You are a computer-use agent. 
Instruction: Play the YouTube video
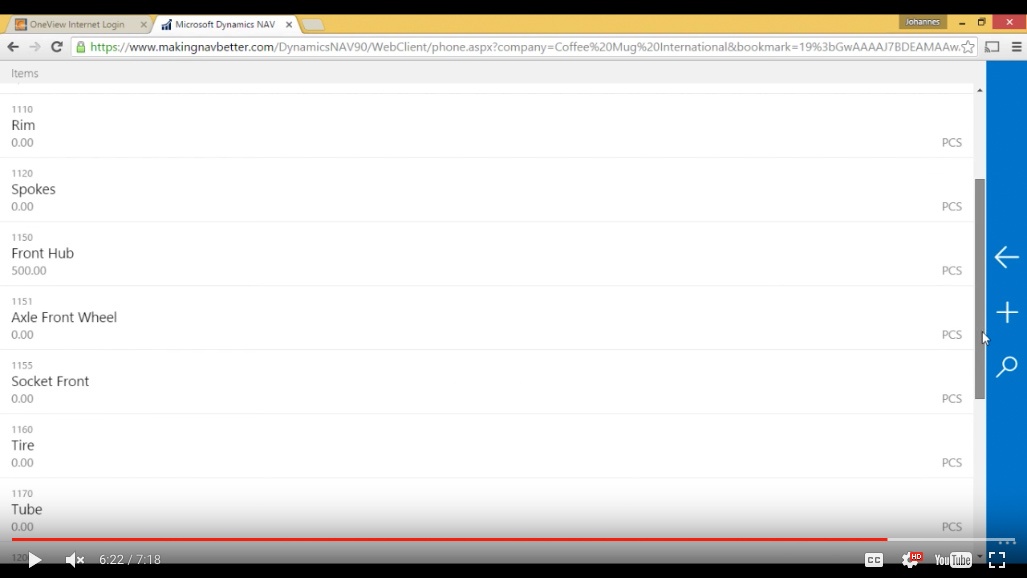[35, 560]
